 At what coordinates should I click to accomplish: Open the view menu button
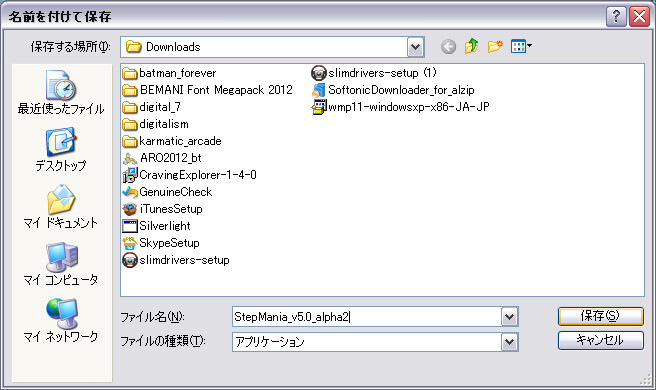tap(521, 46)
